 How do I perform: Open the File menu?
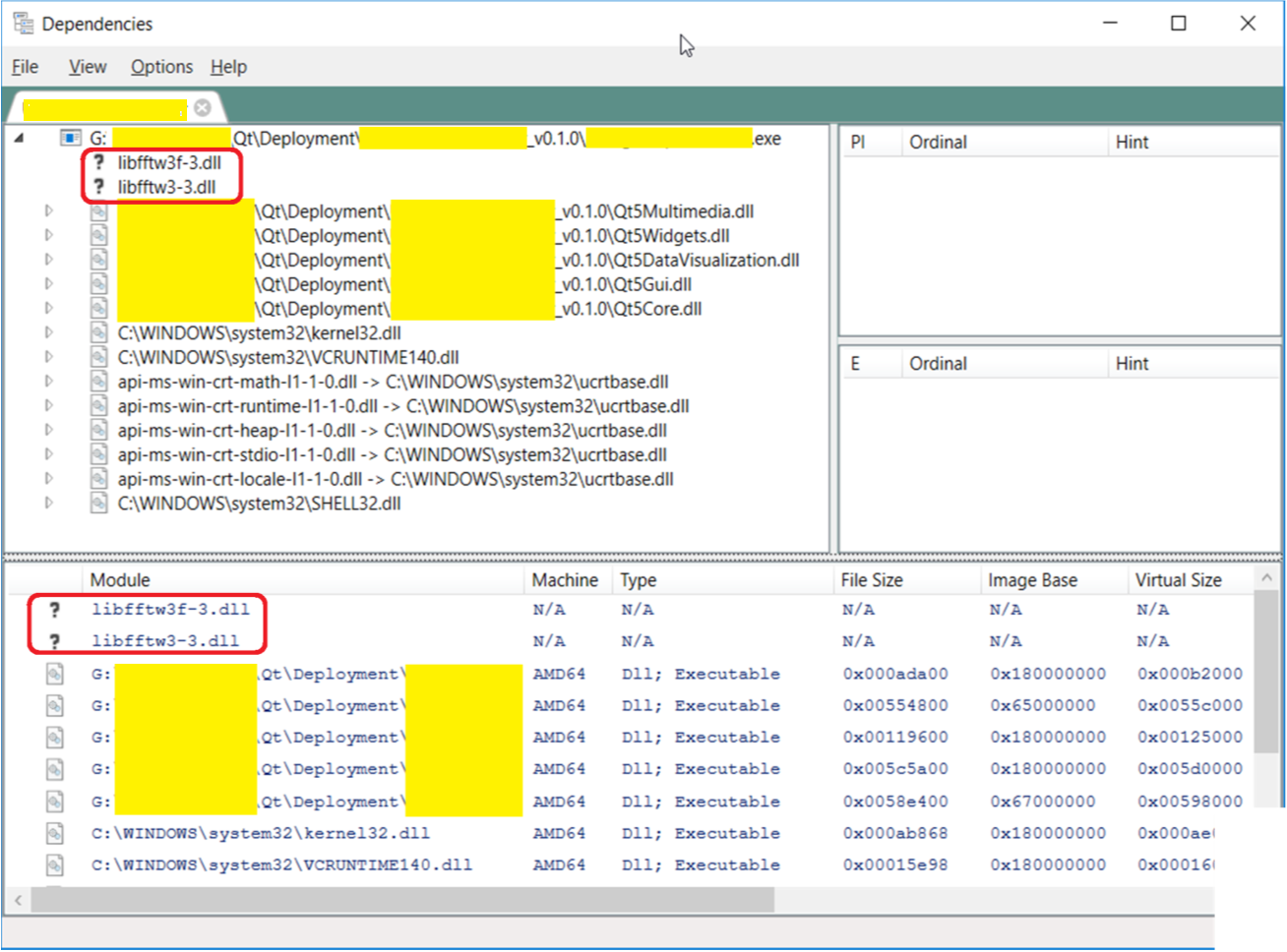(26, 67)
